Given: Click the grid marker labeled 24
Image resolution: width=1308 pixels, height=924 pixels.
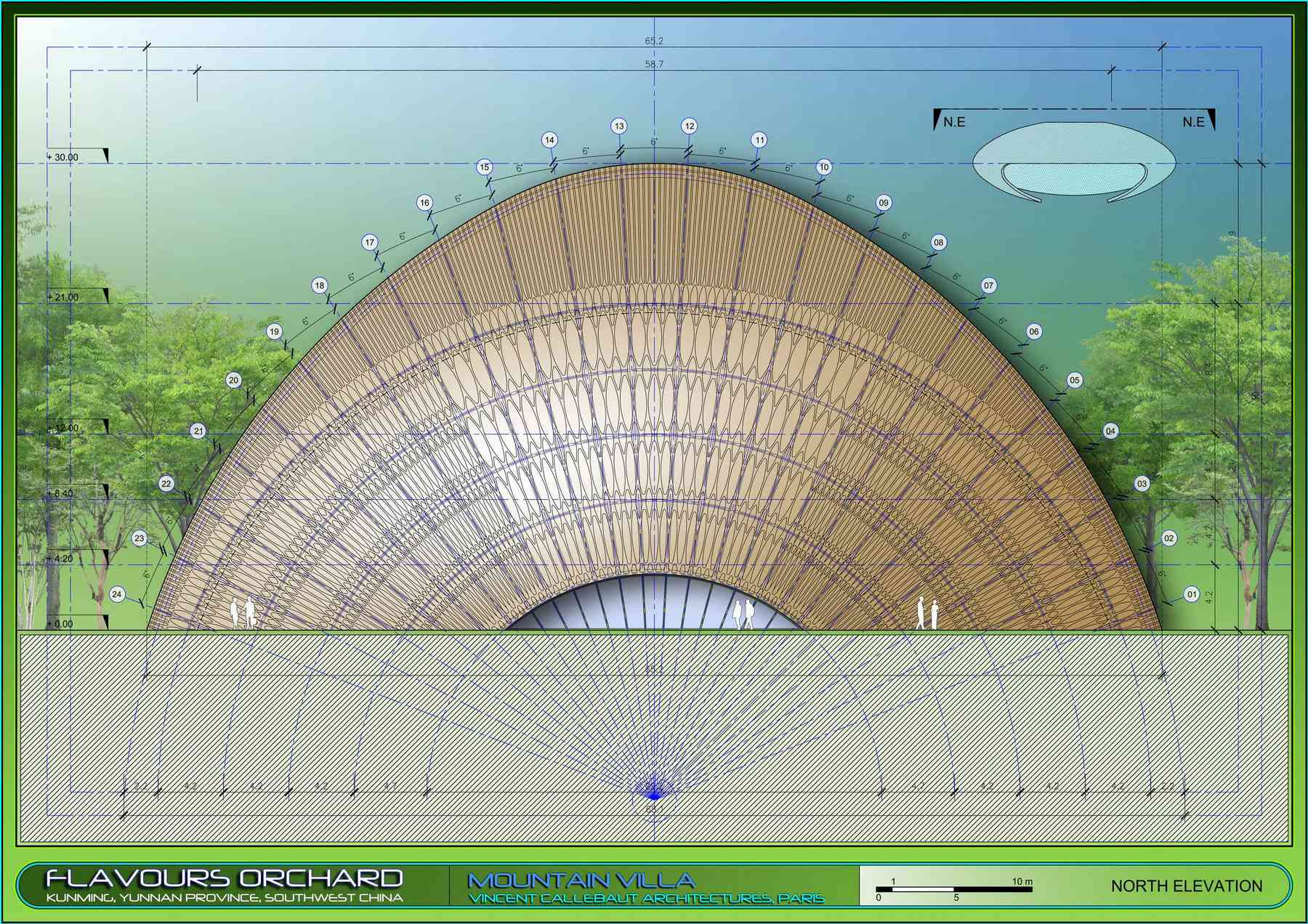Looking at the screenshot, I should (x=117, y=594).
